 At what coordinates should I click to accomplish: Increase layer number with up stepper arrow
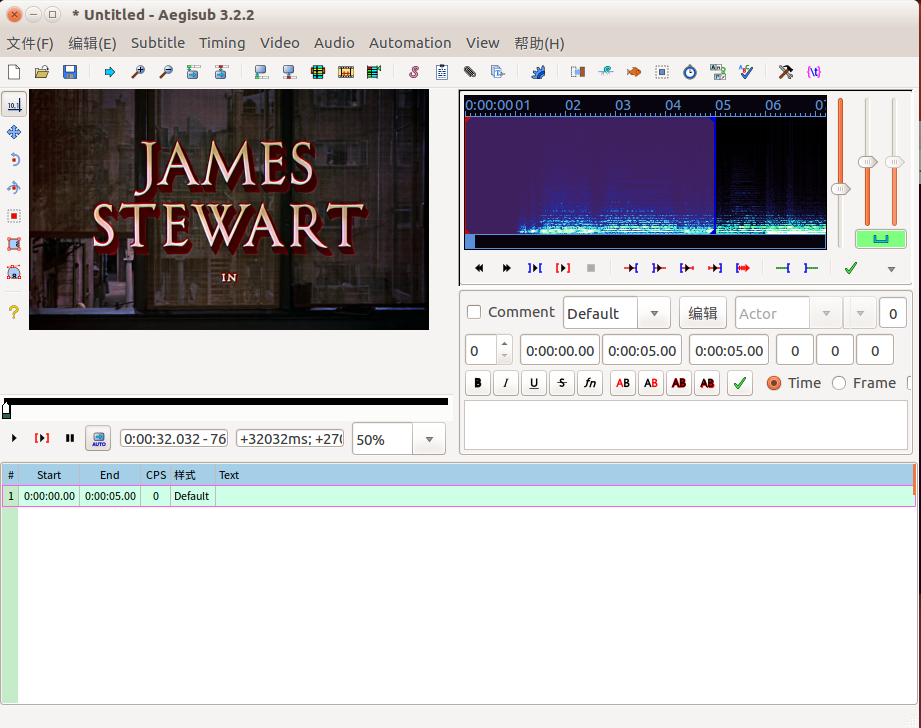click(x=504, y=343)
